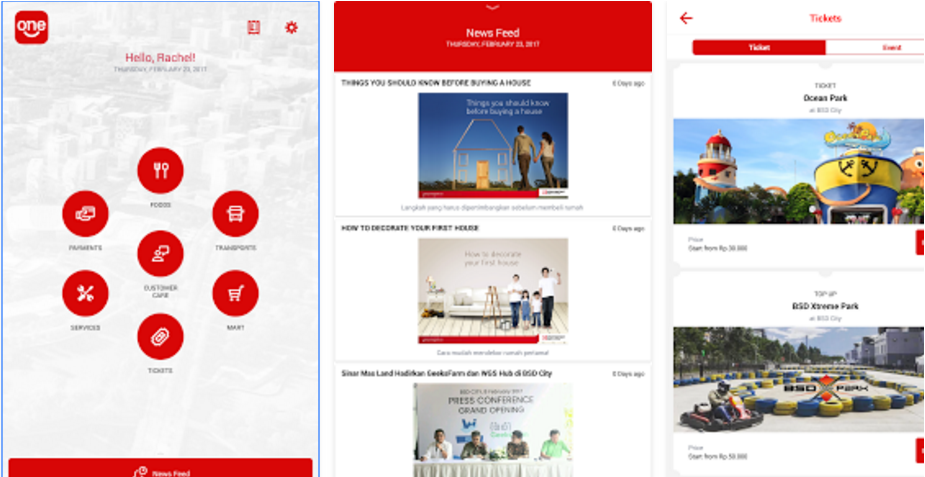This screenshot has width=925, height=477.
Task: Open the Payments category icon
Action: click(x=86, y=213)
